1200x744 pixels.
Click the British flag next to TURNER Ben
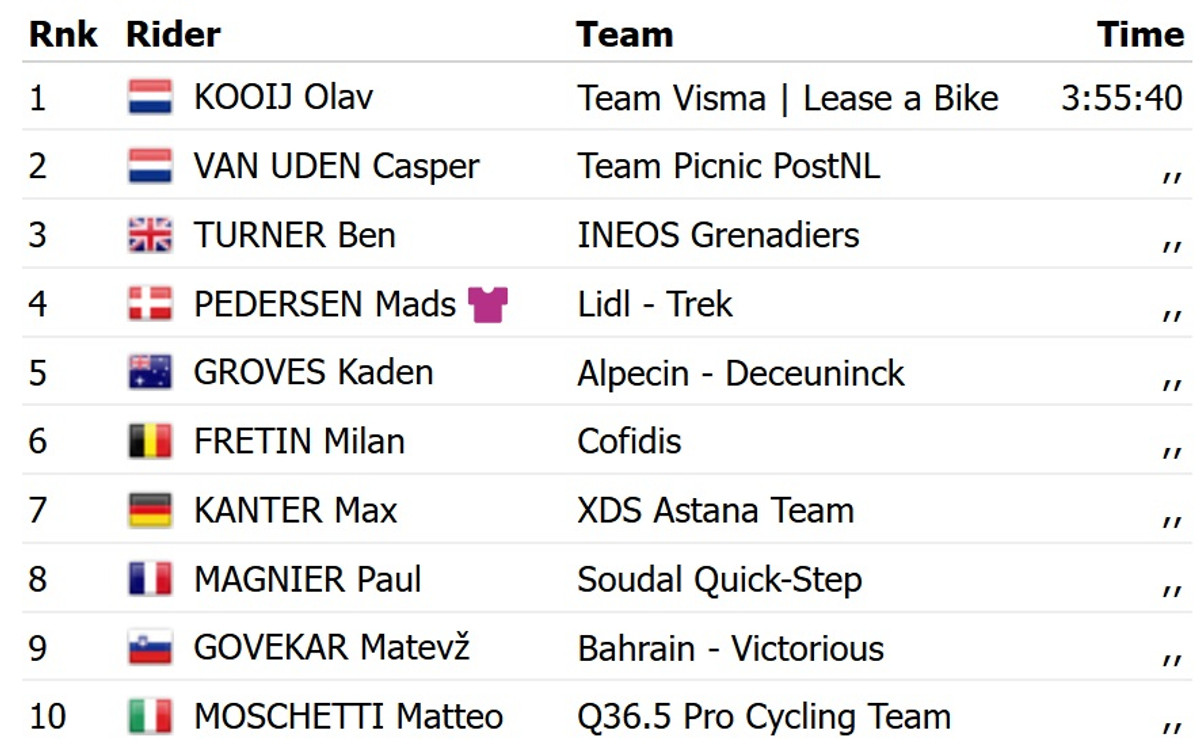(150, 235)
